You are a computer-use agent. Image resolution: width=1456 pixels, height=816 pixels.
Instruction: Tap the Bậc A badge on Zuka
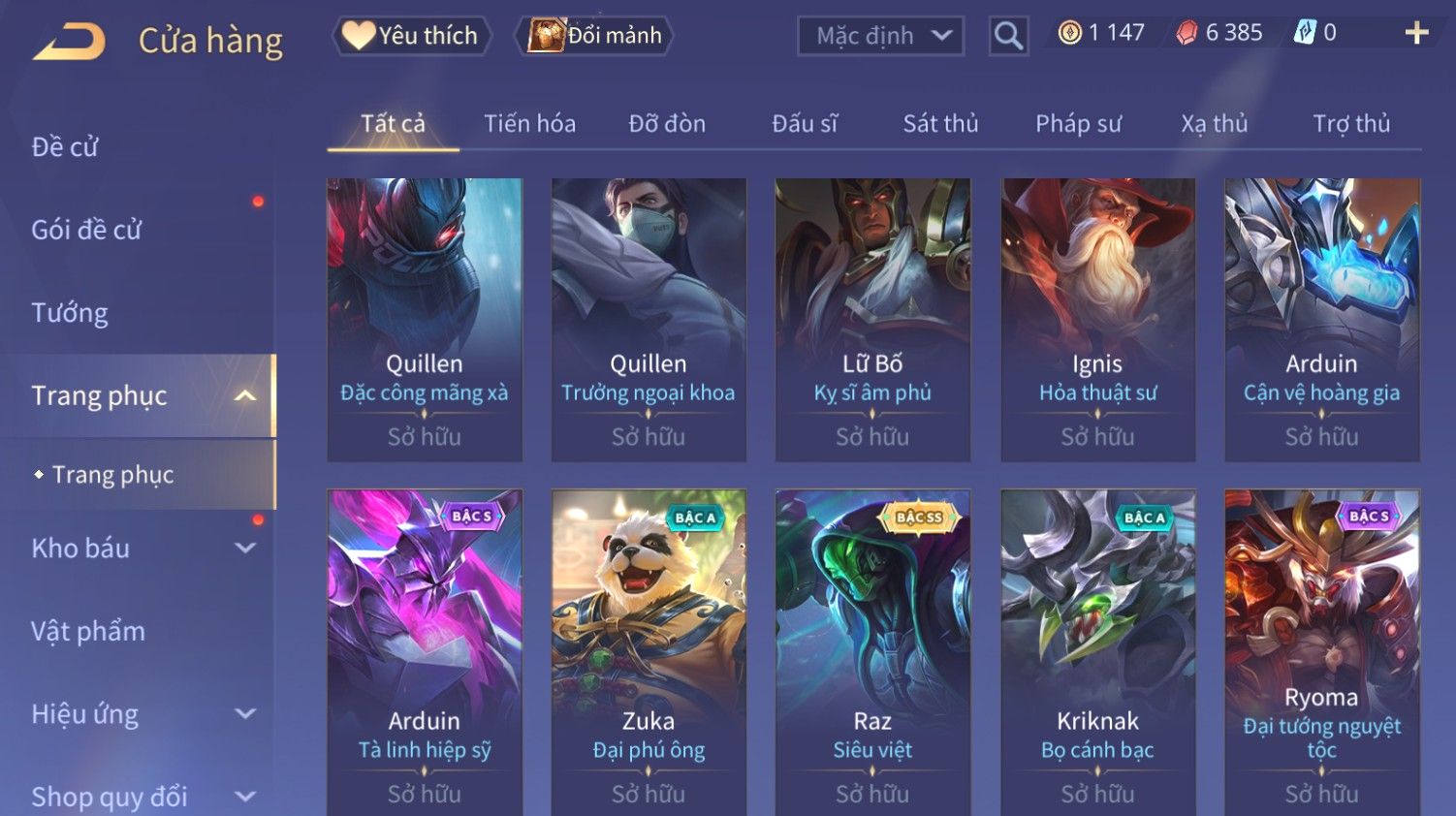point(695,518)
